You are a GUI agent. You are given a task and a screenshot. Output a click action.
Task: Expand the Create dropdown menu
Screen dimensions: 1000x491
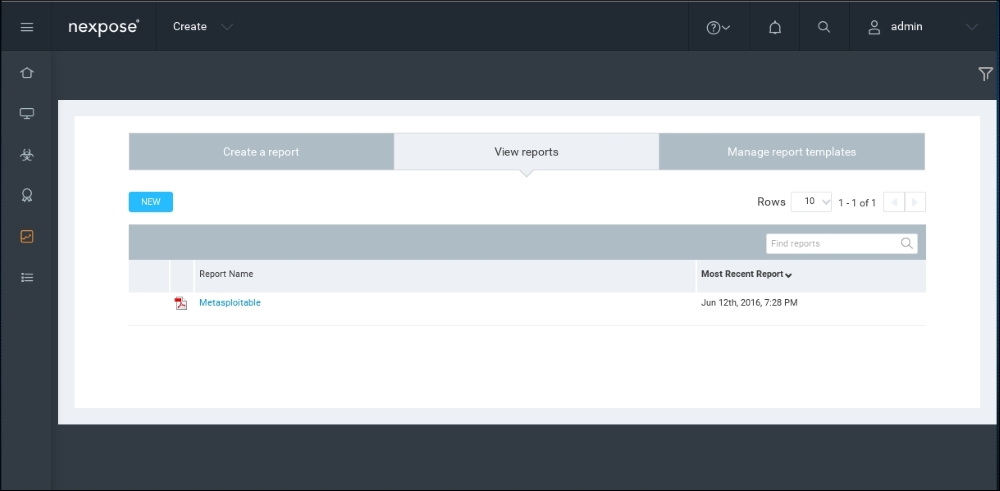click(203, 27)
